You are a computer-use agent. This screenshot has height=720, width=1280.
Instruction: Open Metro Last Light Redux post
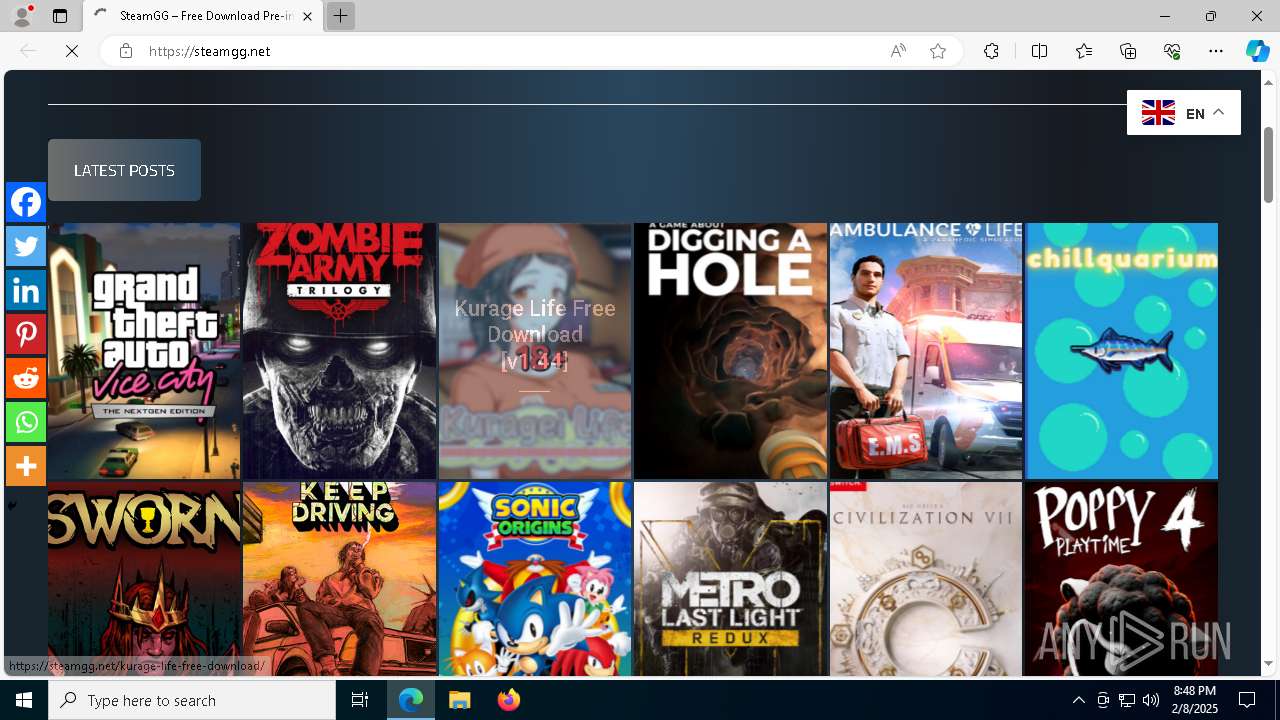pos(730,579)
